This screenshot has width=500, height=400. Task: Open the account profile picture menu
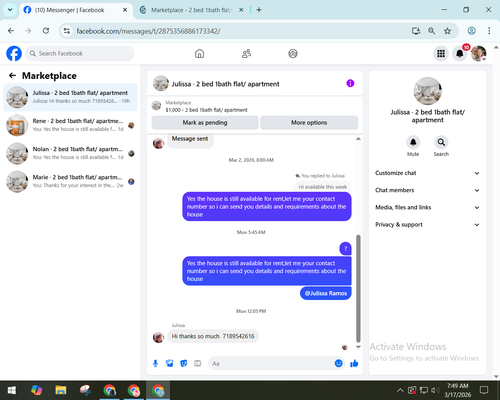pos(478,53)
